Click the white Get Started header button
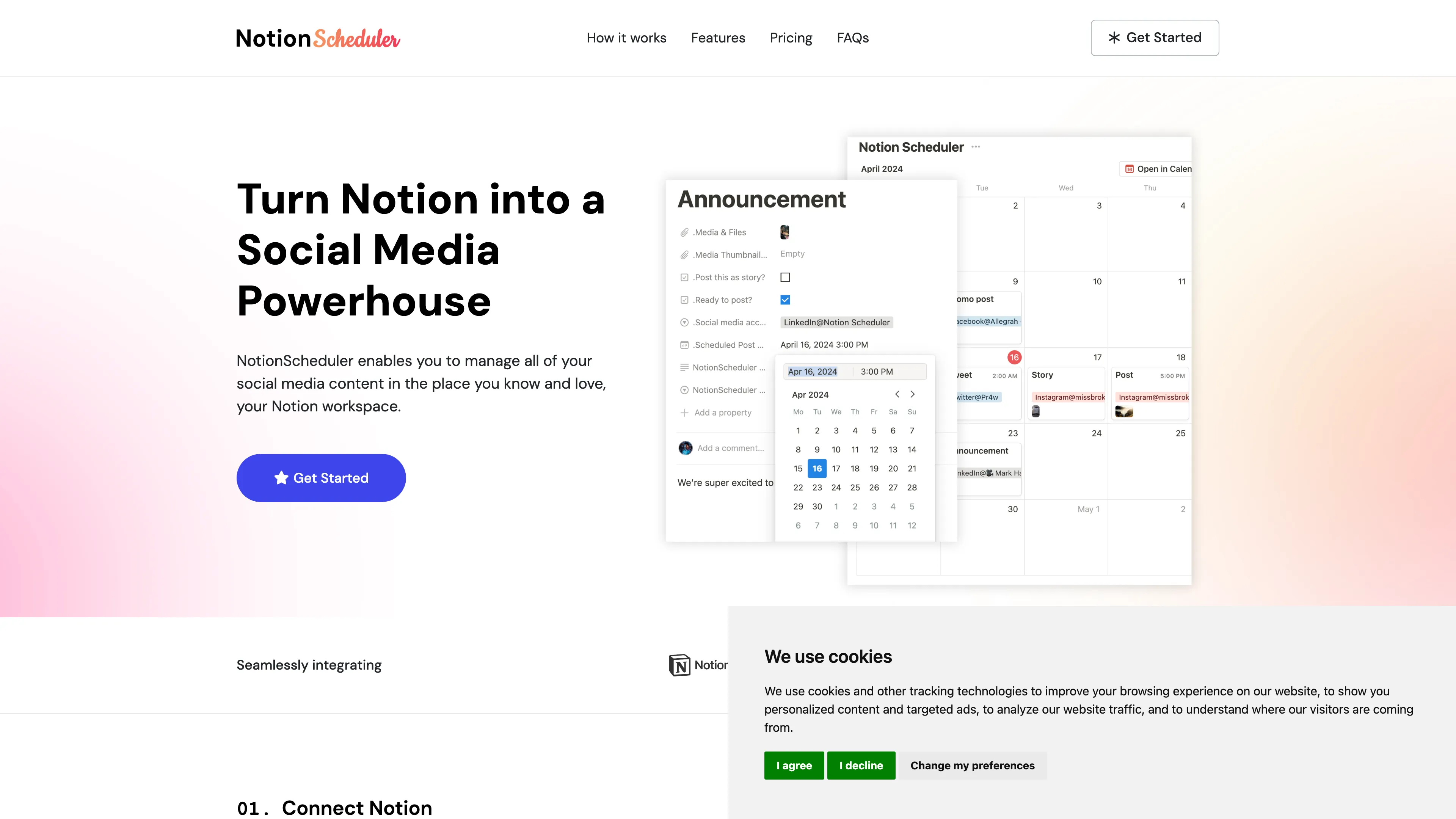 (x=1154, y=37)
